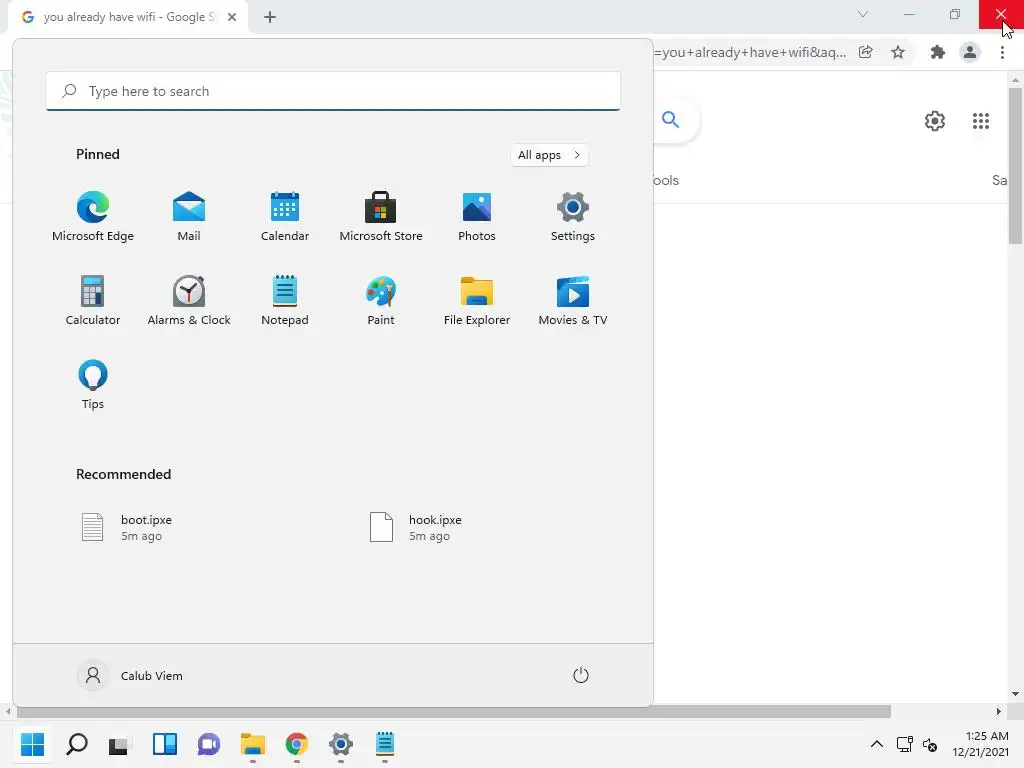Show hidden icons in system tray

coord(876,744)
